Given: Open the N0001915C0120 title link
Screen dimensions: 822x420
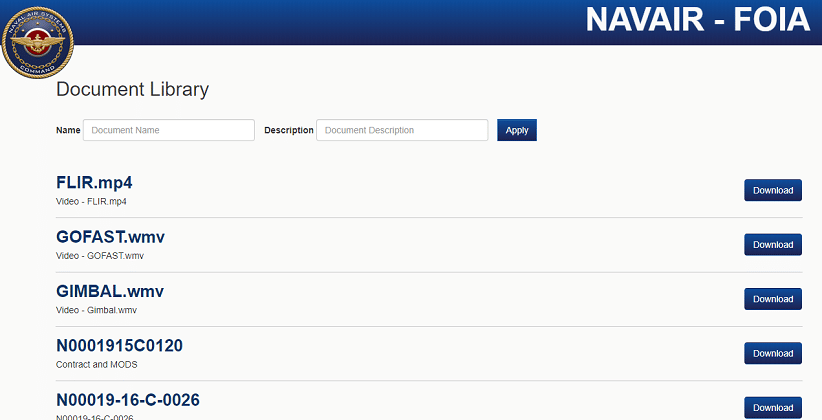Looking at the screenshot, I should click(120, 346).
